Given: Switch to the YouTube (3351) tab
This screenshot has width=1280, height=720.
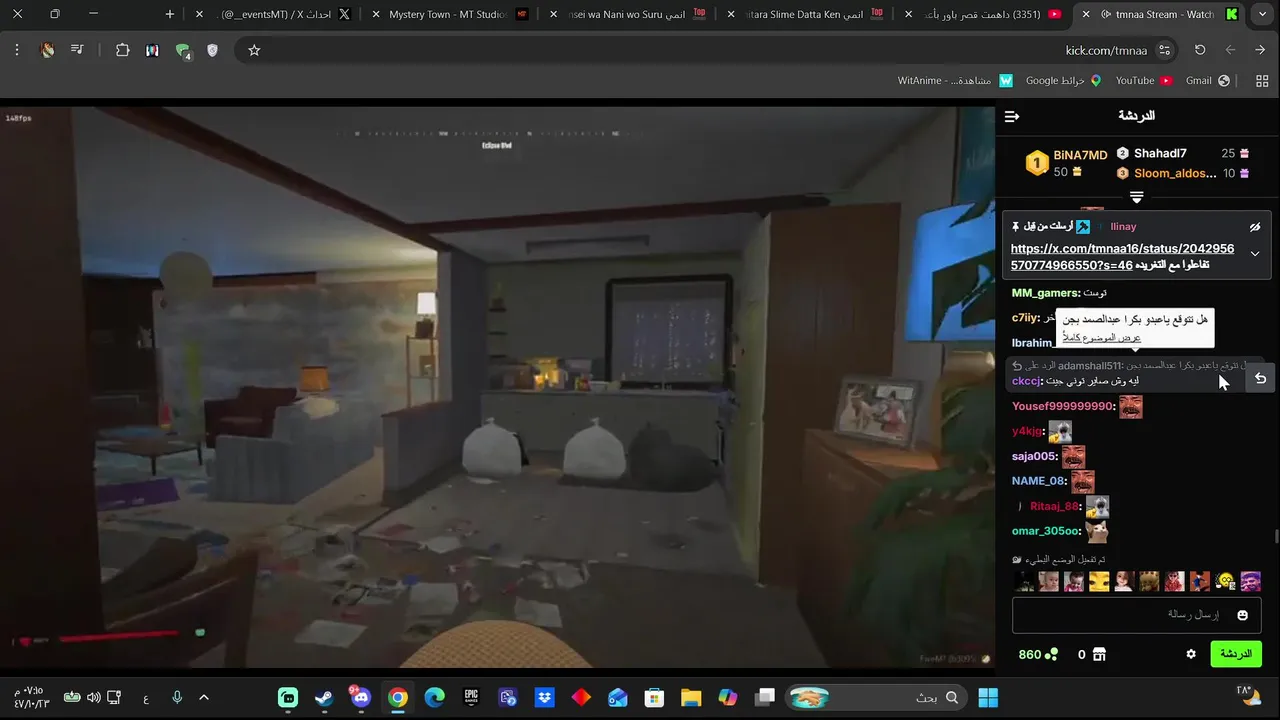Looking at the screenshot, I should click(x=981, y=14).
